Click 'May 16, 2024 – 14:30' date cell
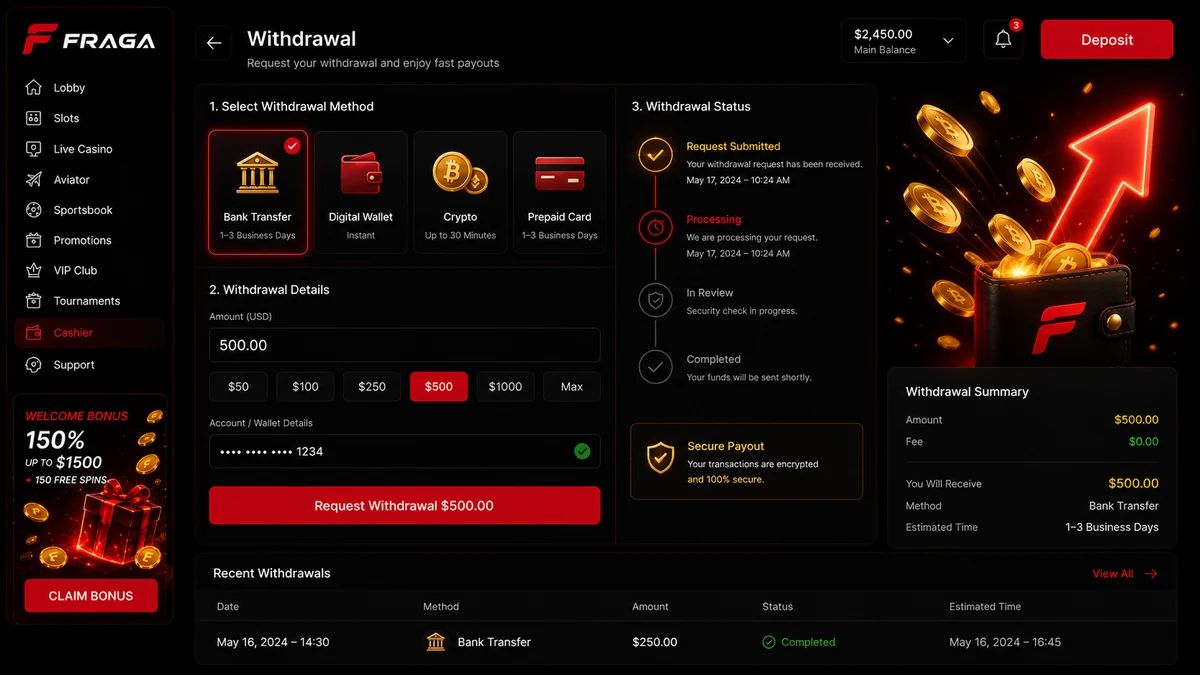1200x675 pixels. tap(273, 642)
